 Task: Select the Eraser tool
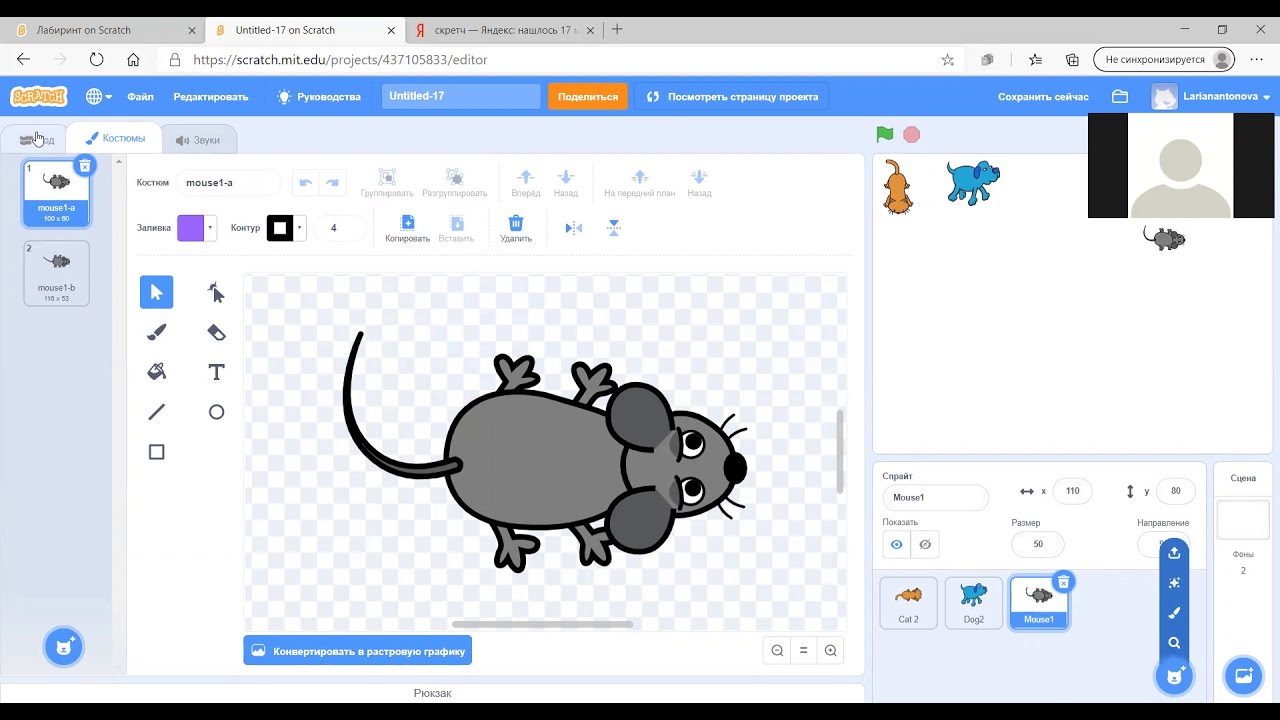click(216, 332)
